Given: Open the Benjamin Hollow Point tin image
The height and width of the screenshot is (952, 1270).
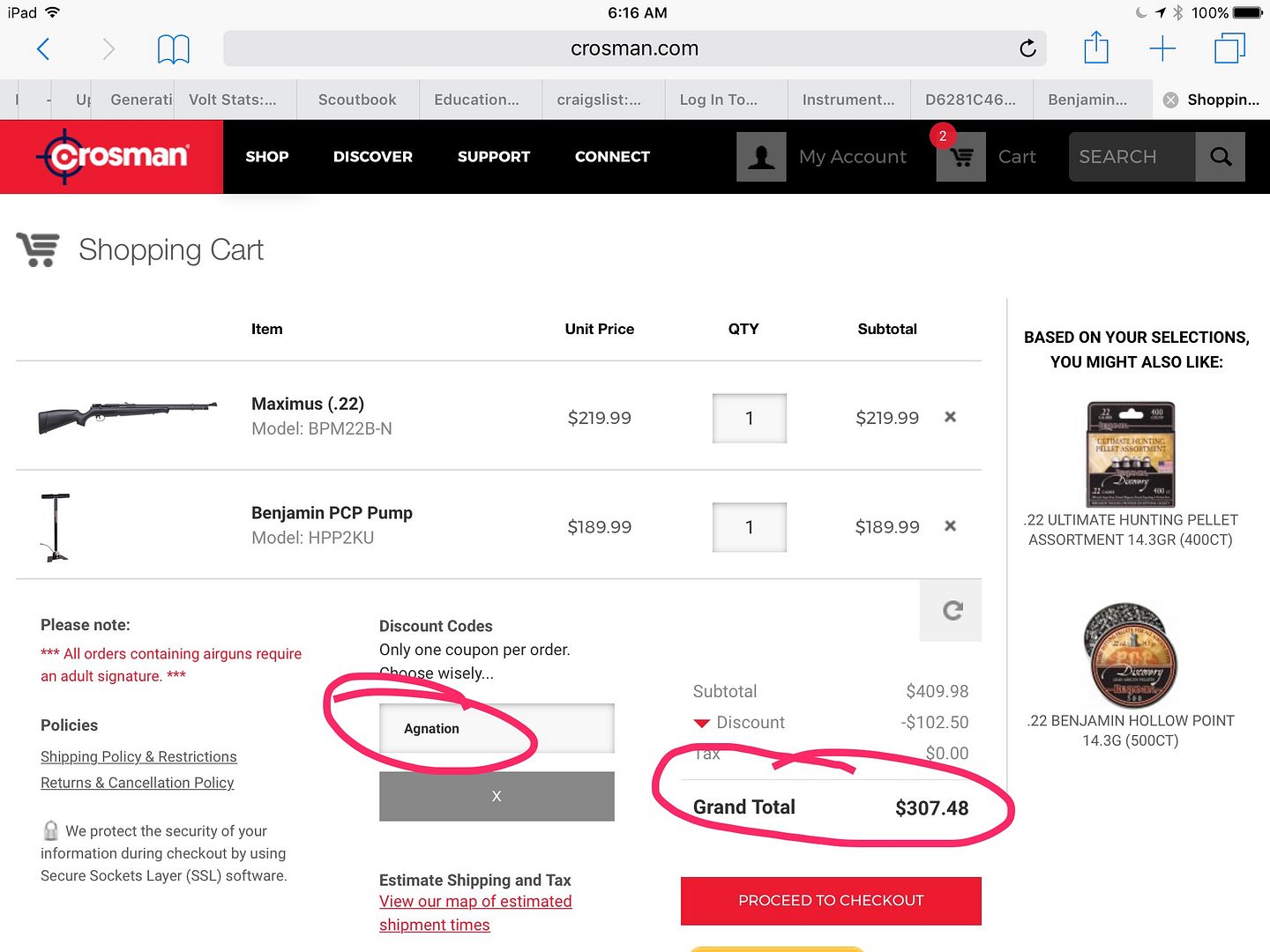Looking at the screenshot, I should click(x=1131, y=656).
